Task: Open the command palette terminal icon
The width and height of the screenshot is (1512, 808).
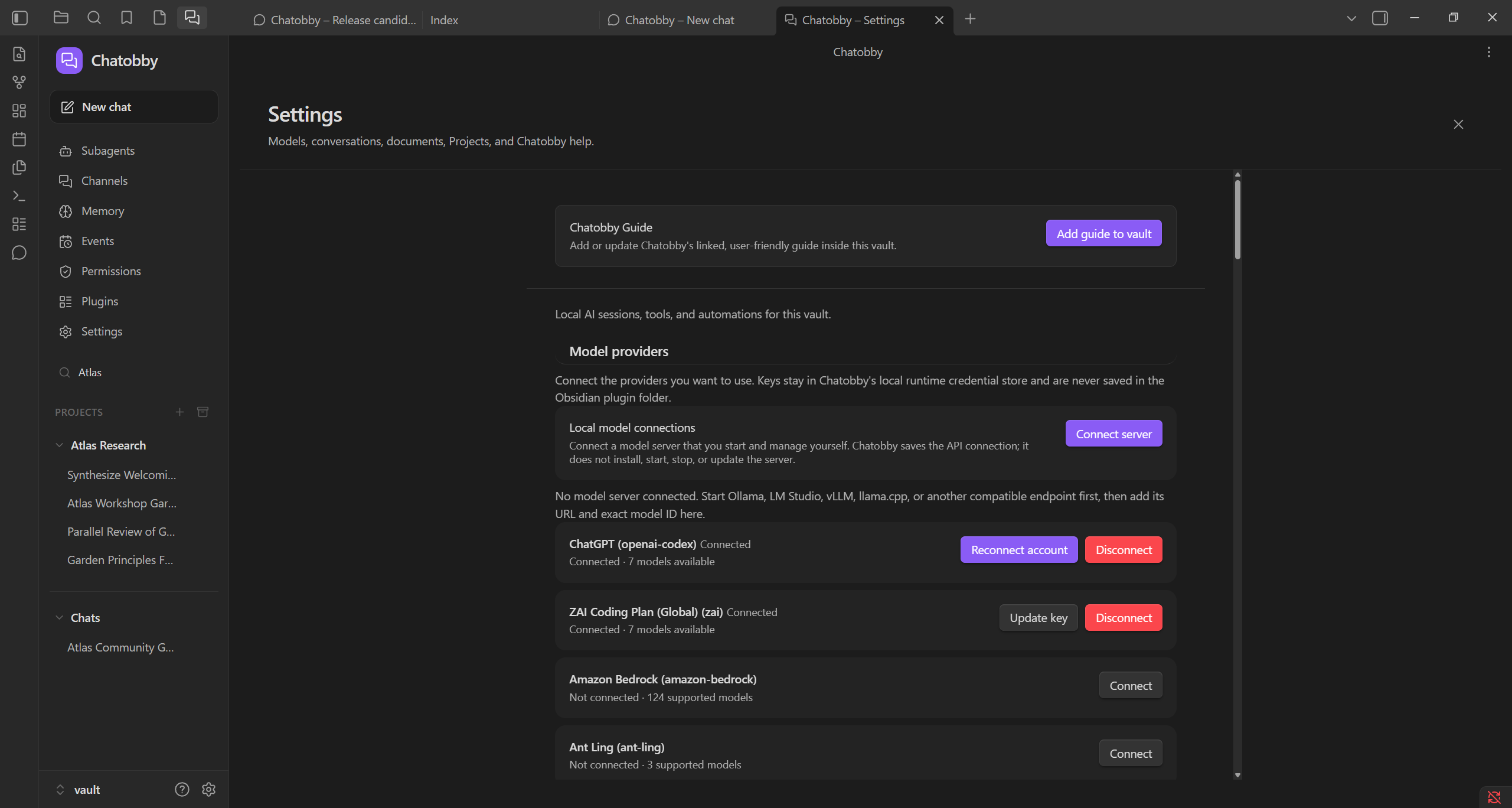Action: pos(19,196)
